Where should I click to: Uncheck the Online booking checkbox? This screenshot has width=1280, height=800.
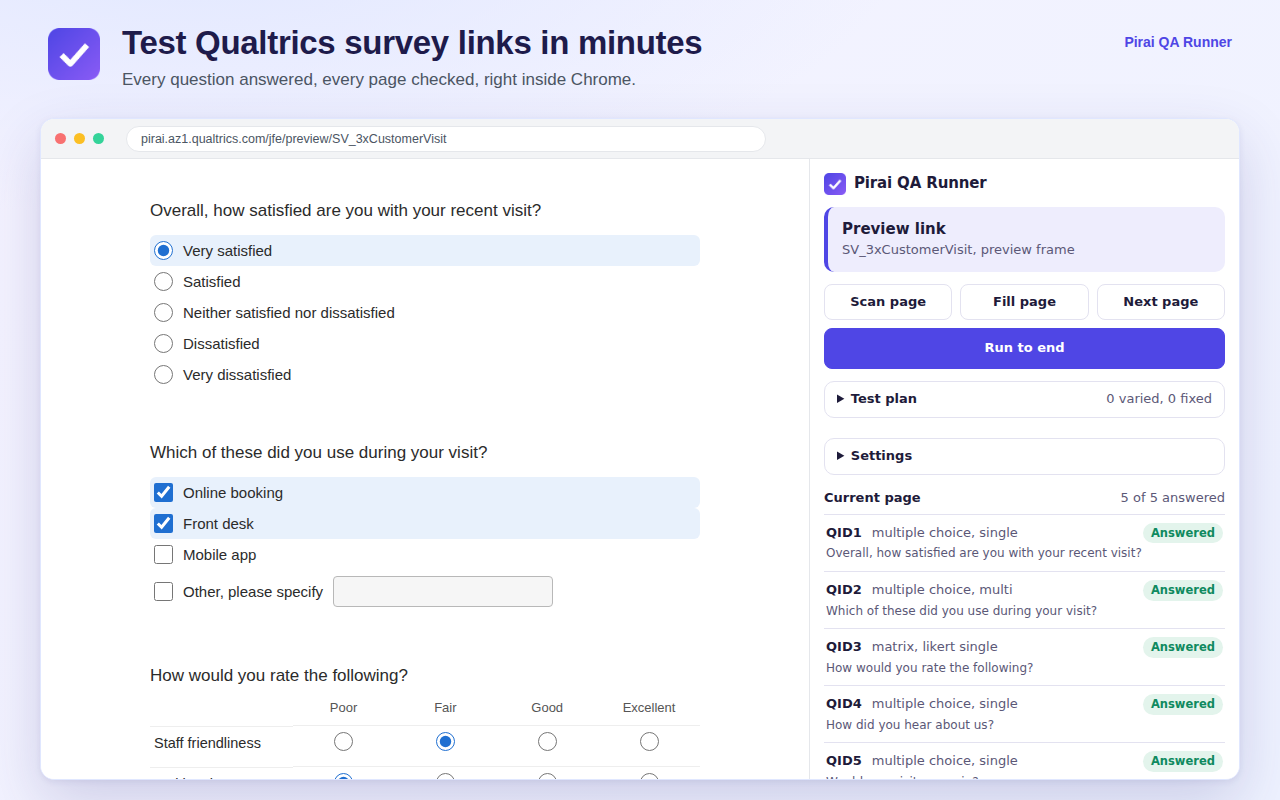point(164,493)
